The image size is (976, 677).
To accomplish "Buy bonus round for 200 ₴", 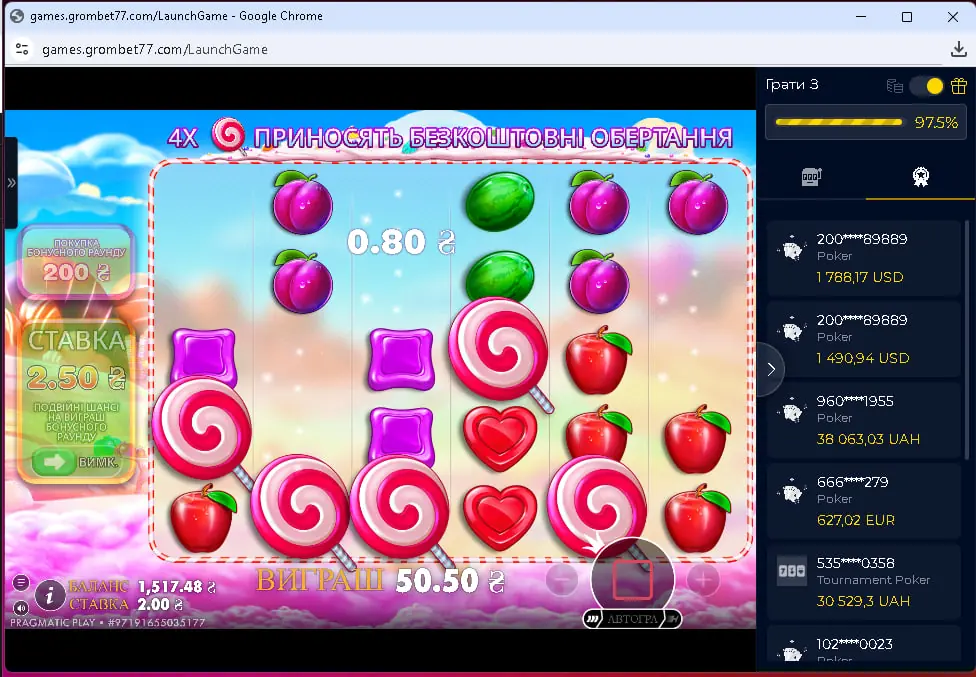I will pos(76,262).
